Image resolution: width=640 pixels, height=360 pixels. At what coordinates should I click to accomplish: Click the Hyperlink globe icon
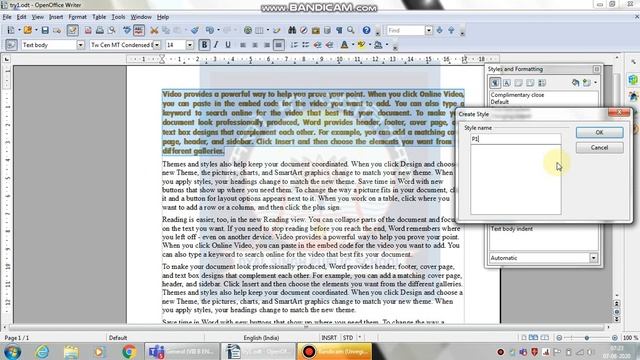248,30
